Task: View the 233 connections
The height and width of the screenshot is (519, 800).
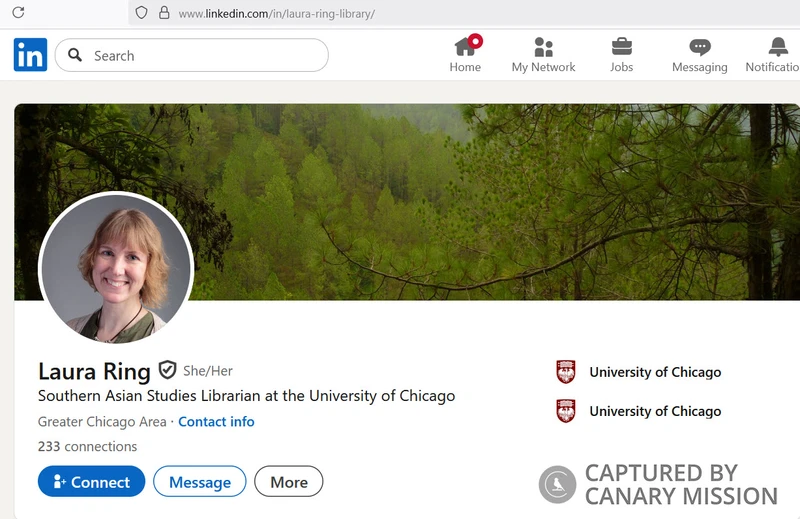Action: coord(88,447)
